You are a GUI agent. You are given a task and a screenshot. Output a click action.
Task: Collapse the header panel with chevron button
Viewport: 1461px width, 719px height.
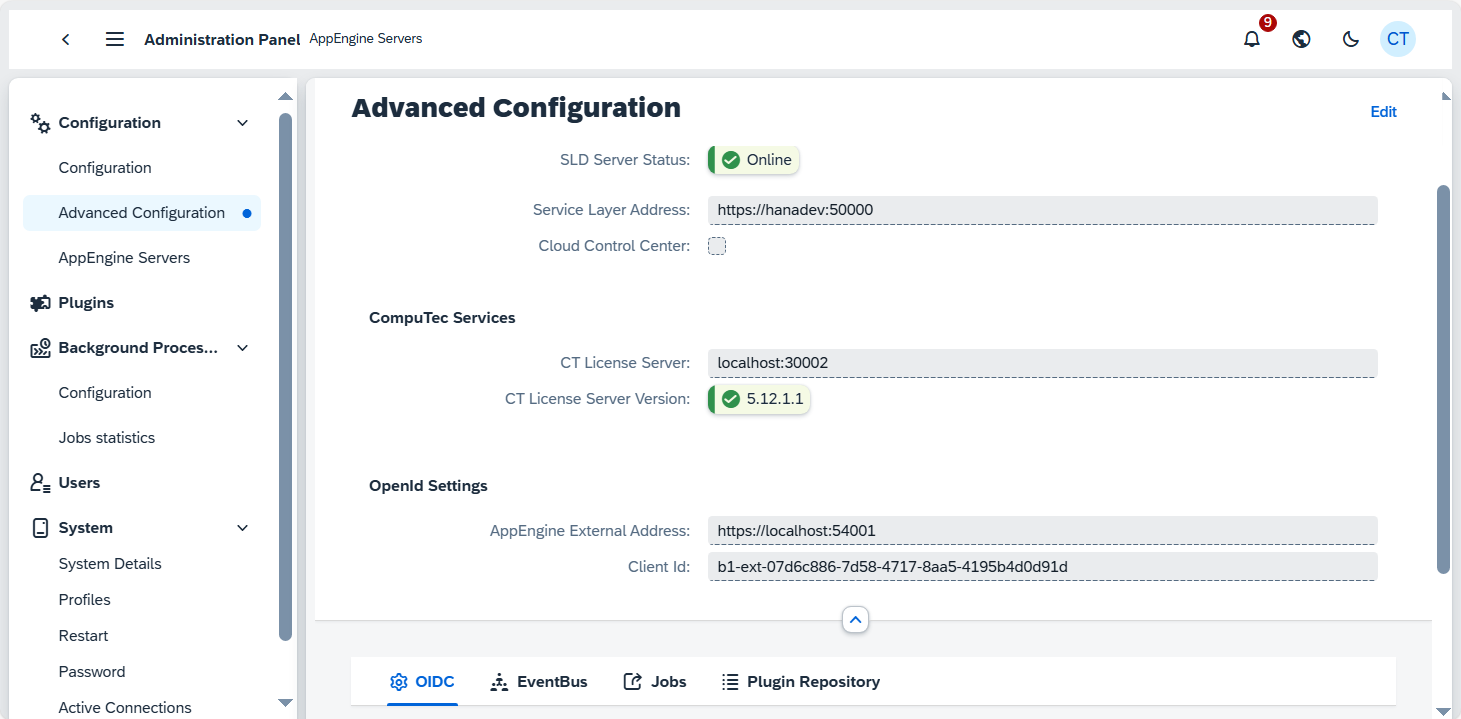[855, 620]
